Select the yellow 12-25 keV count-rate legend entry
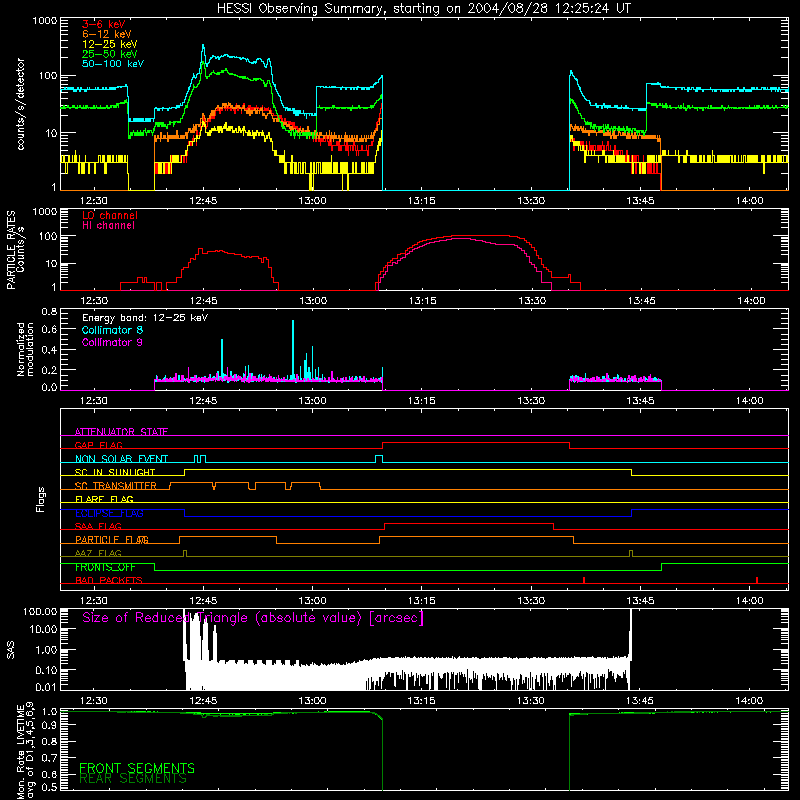The width and height of the screenshot is (800, 800). pyautogui.click(x=110, y=44)
